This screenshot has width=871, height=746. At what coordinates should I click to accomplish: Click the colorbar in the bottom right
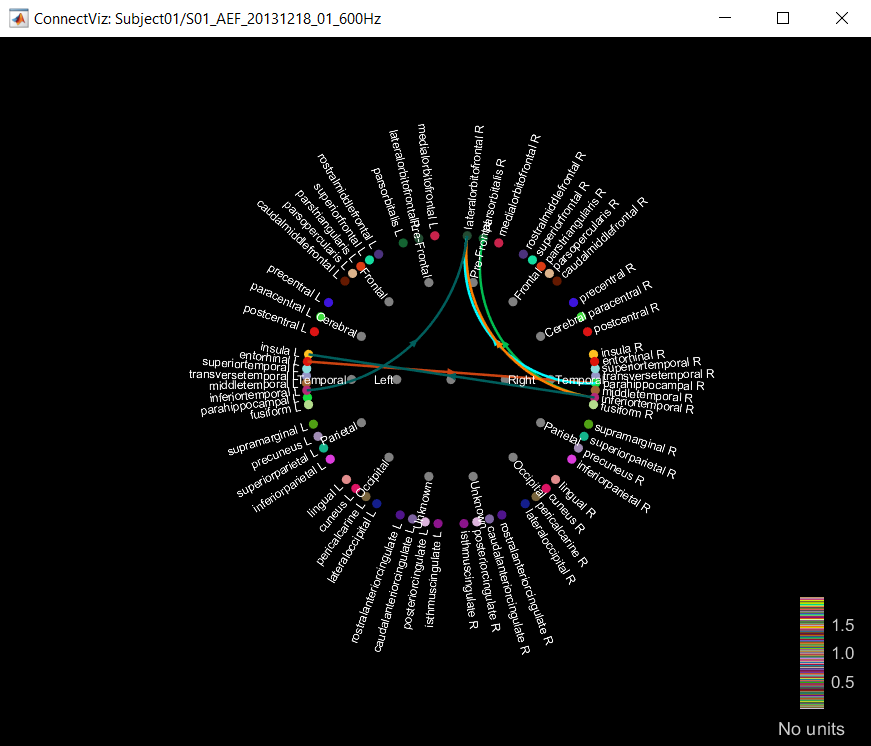click(811, 652)
